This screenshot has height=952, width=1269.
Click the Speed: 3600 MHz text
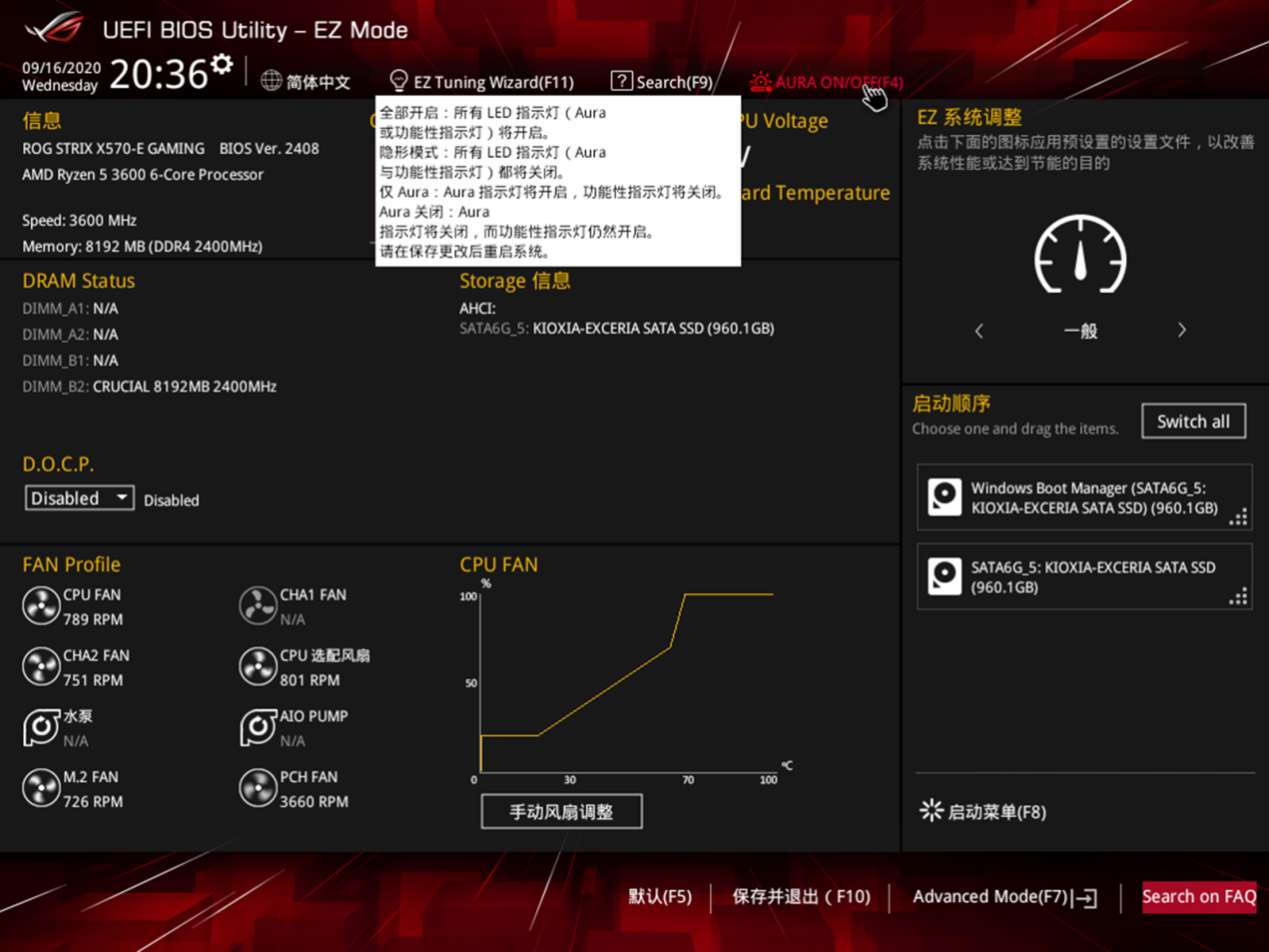tap(79, 220)
